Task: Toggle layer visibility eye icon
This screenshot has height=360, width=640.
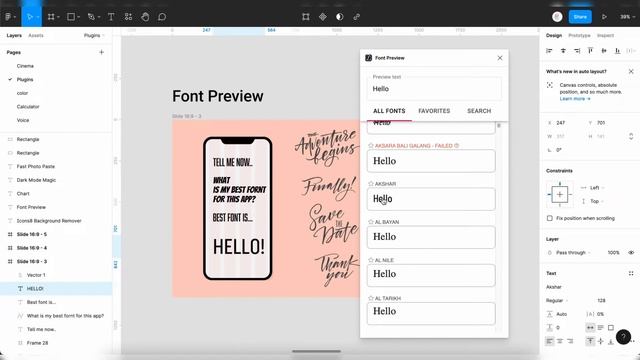Action: 631,253
